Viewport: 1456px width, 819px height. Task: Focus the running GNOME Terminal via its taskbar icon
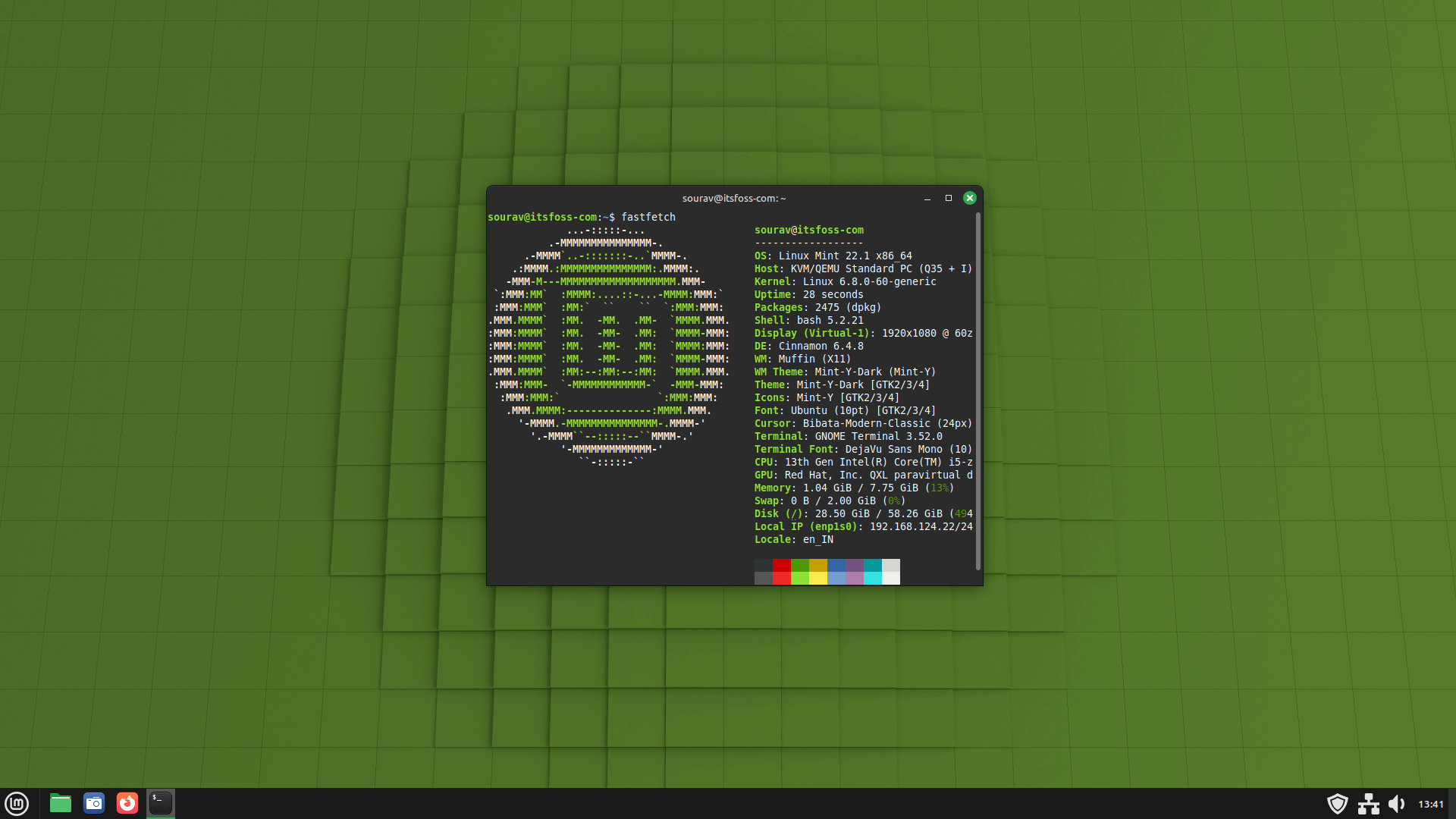(x=160, y=803)
